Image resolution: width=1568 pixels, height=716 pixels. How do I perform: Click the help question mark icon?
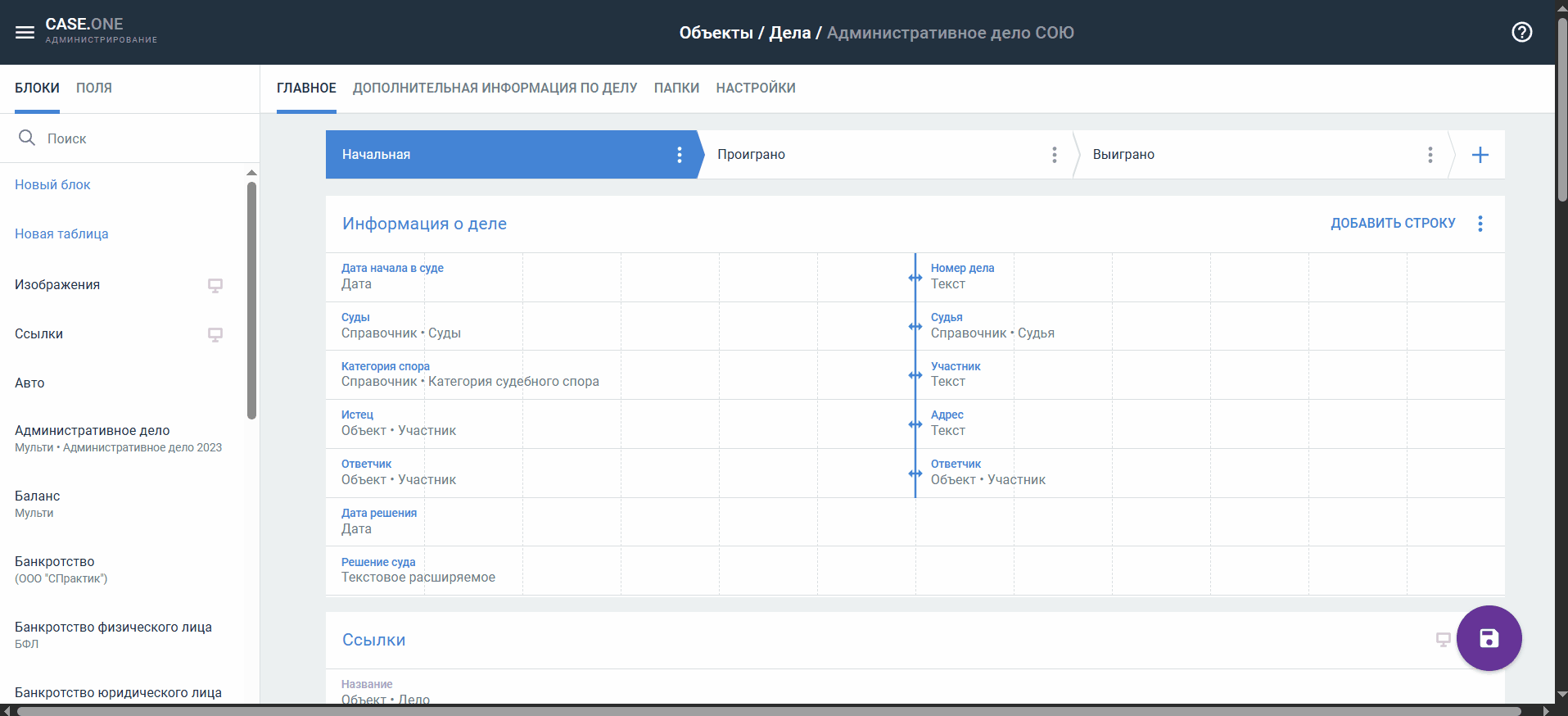point(1521,33)
